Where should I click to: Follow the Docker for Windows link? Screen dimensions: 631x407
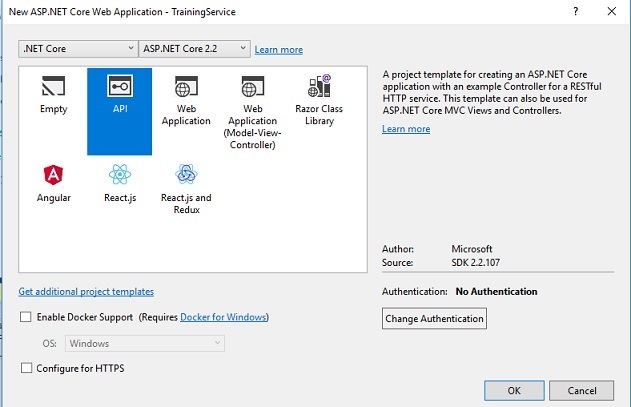223,317
